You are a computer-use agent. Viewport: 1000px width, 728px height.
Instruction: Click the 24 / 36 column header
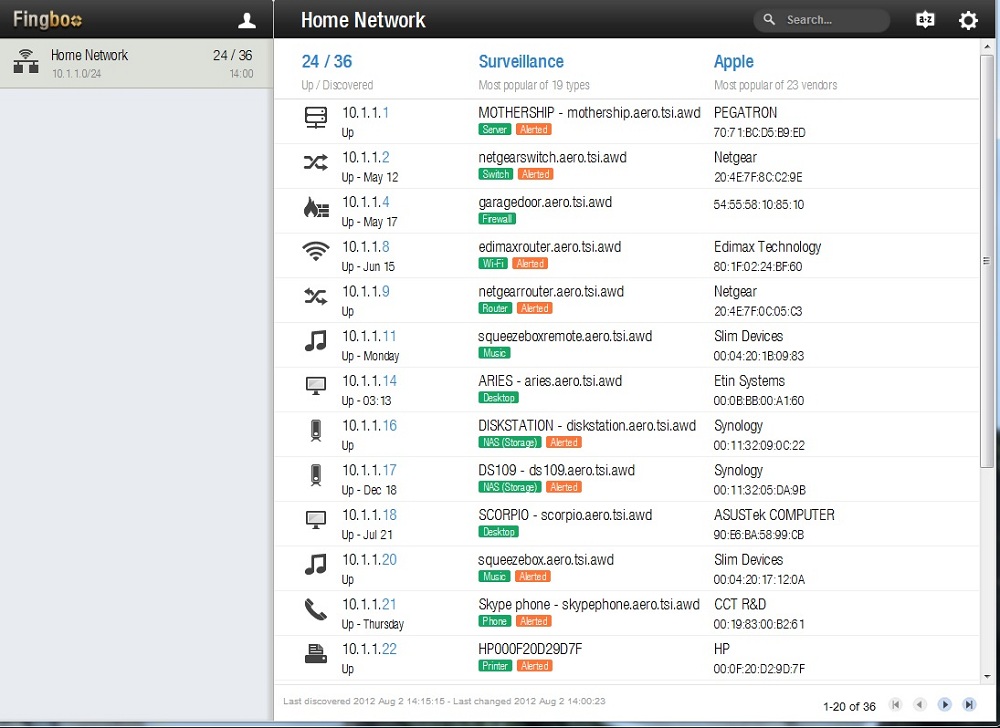tap(327, 62)
